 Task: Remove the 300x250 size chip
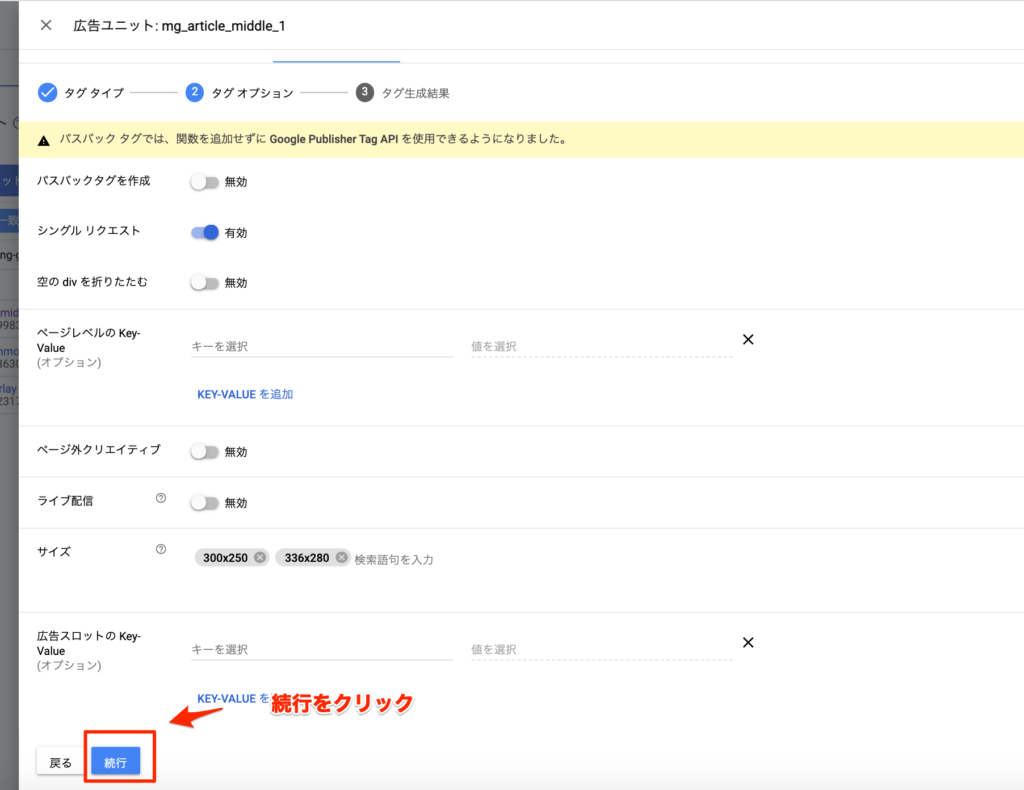click(260, 557)
